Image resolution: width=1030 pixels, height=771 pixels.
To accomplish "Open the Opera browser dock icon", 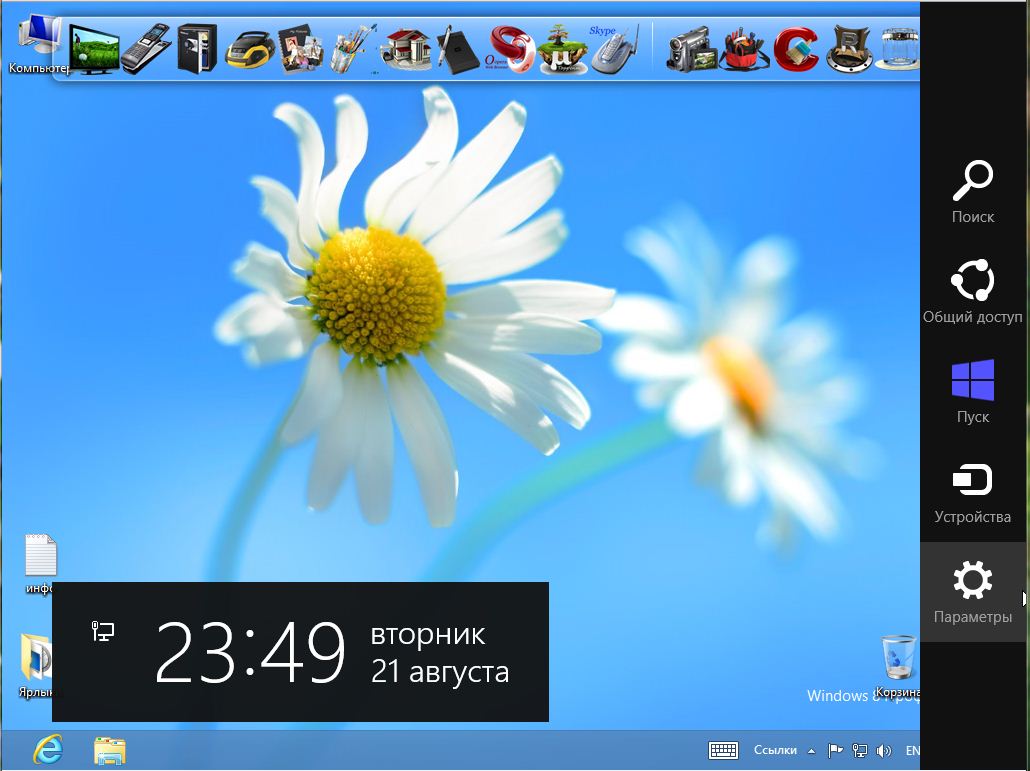I will coord(510,50).
